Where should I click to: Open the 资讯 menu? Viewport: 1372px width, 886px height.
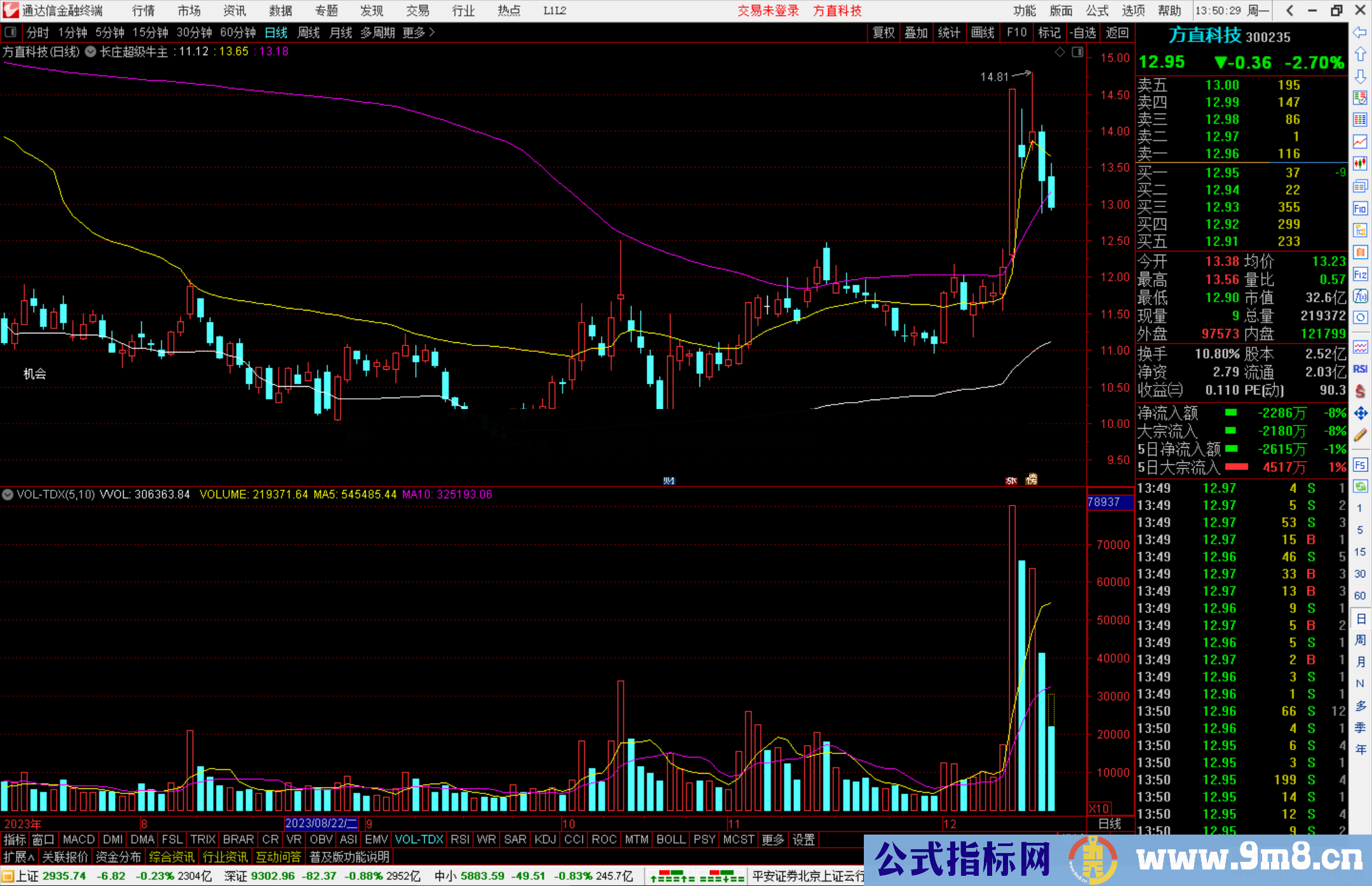(x=235, y=11)
